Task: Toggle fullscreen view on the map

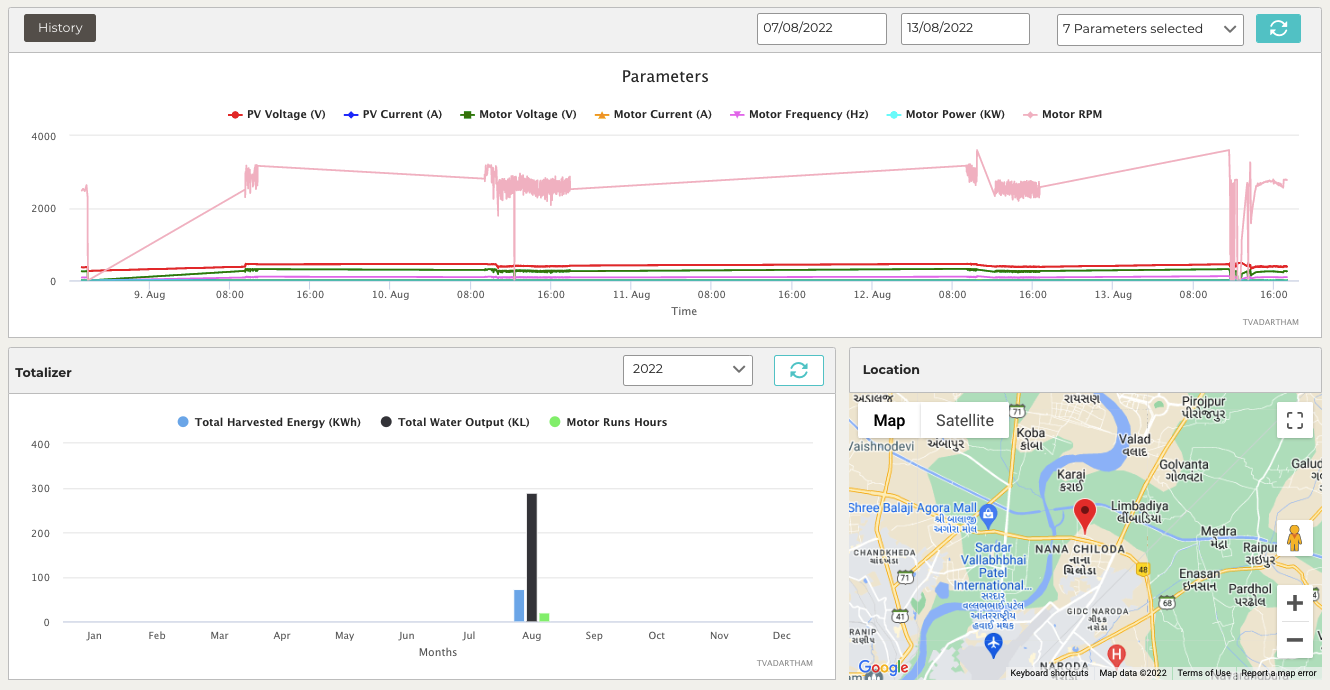Action: (x=1294, y=420)
